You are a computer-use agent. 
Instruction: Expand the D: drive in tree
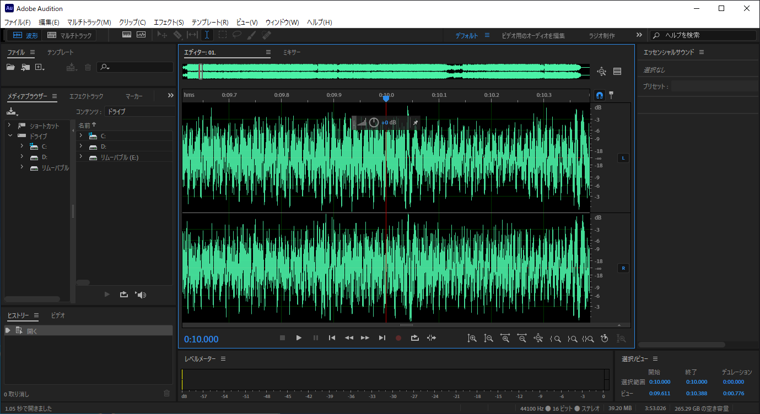pyautogui.click(x=21, y=157)
